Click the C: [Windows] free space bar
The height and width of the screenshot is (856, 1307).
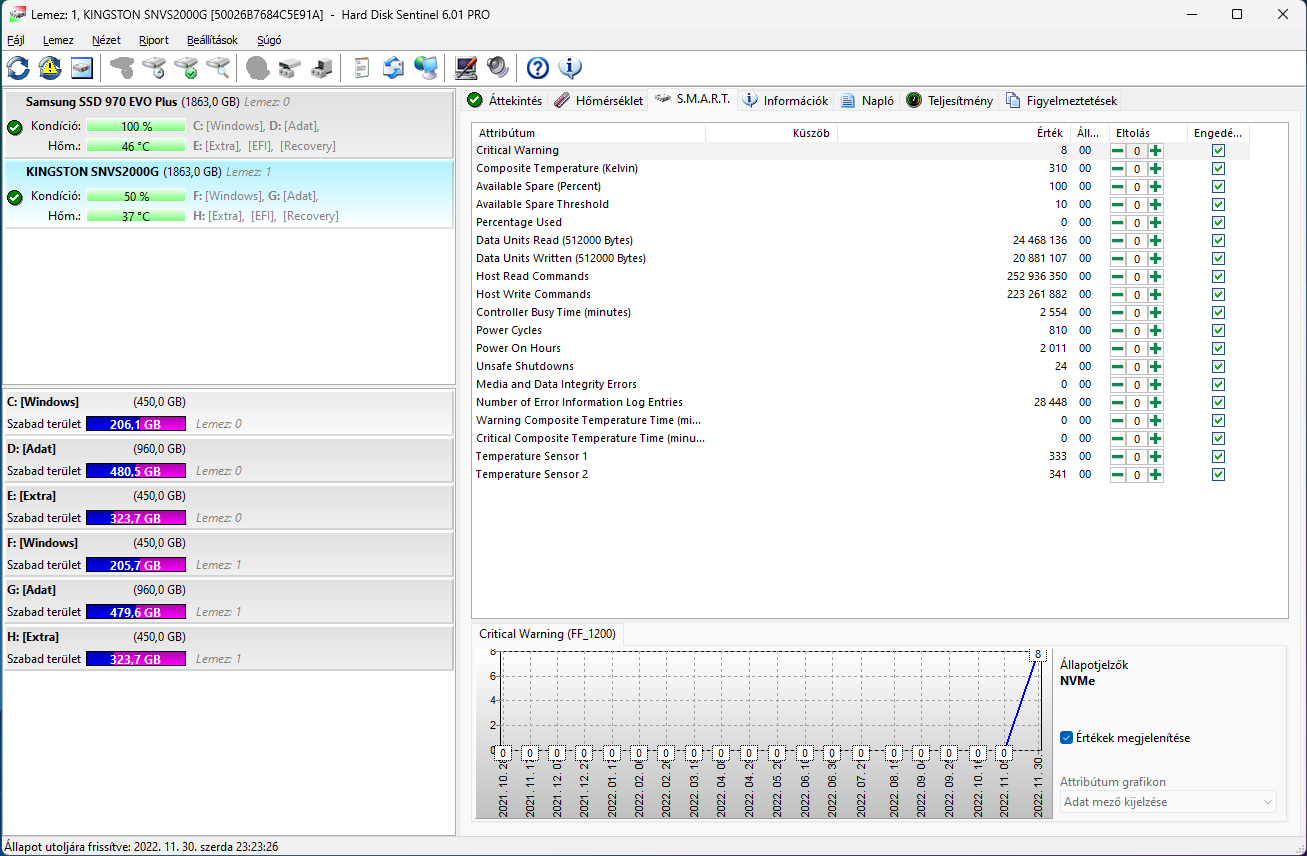coord(136,424)
